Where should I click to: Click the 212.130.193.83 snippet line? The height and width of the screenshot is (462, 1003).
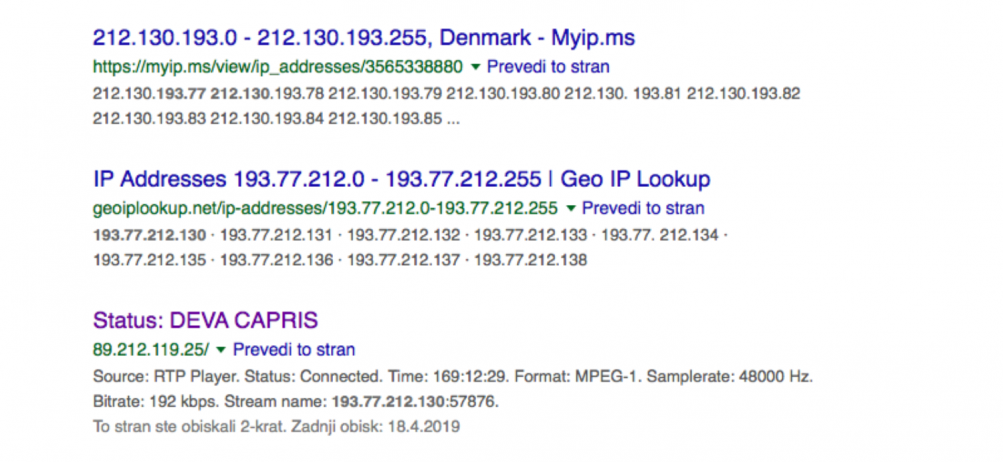(276, 119)
